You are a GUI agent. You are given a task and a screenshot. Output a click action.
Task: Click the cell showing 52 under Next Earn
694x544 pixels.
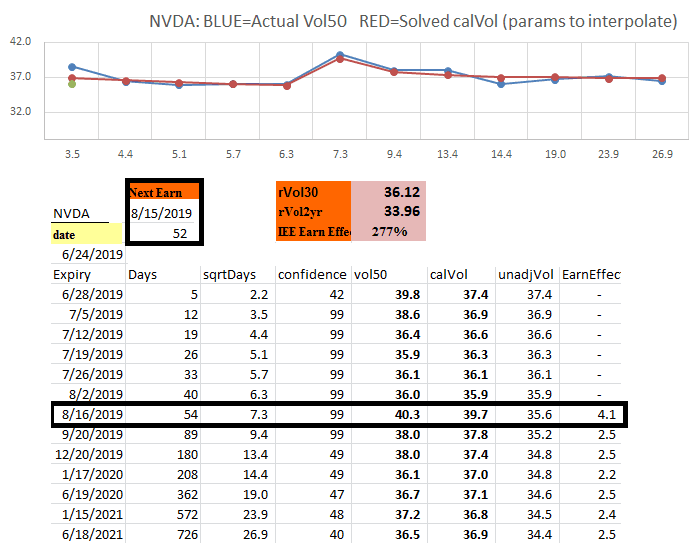pos(164,233)
